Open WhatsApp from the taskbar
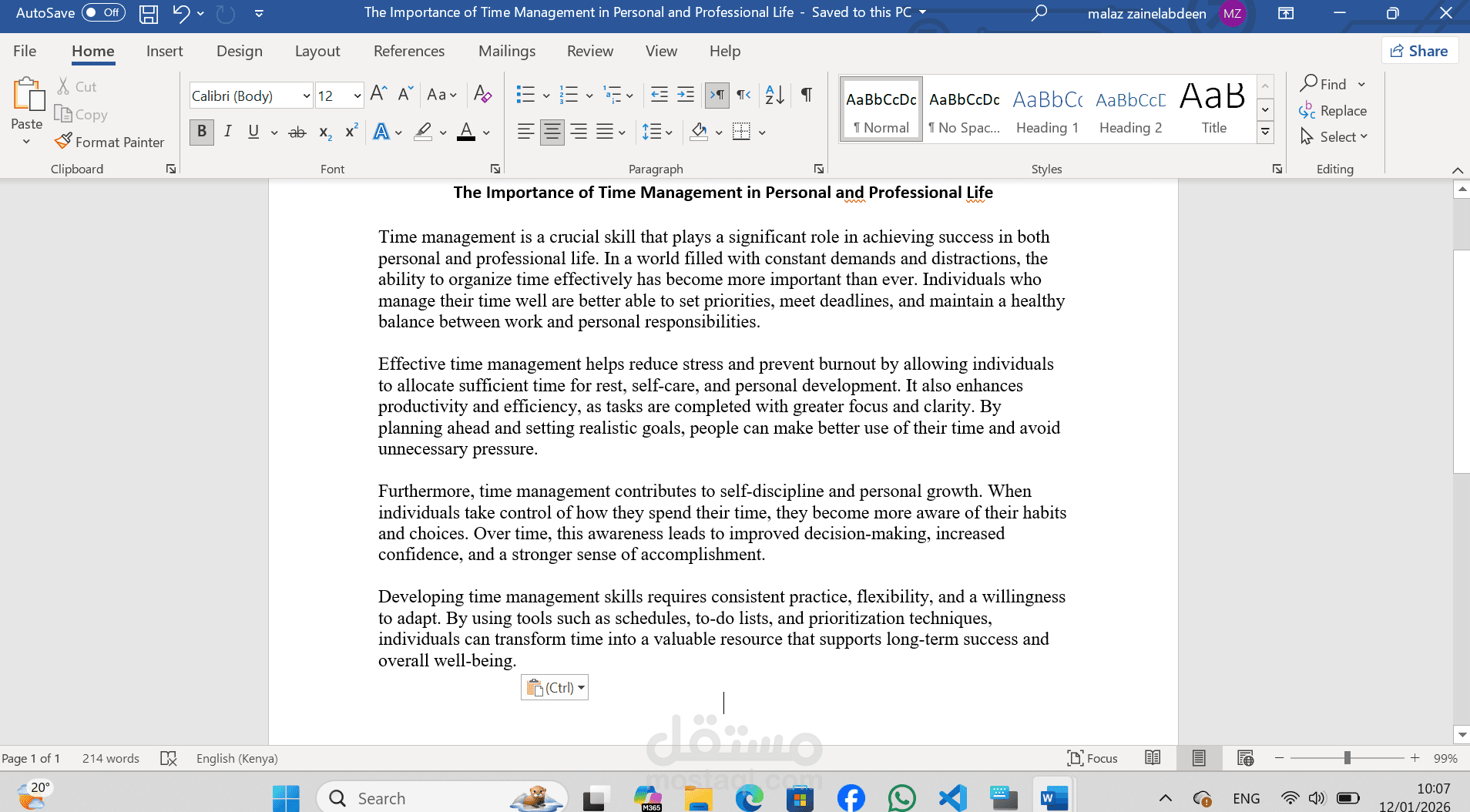This screenshot has height=812, width=1470. click(901, 798)
